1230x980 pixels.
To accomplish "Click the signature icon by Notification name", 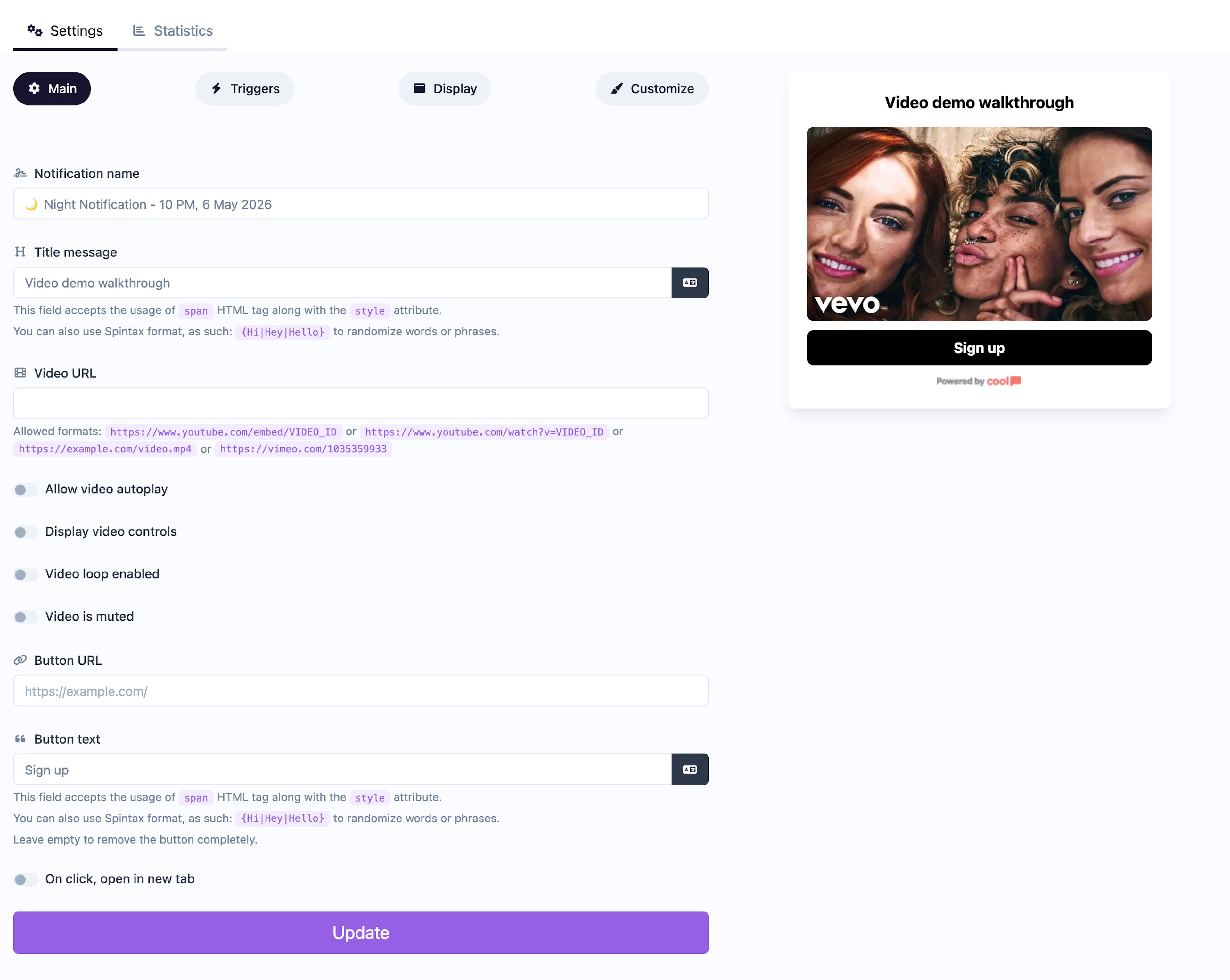I will tap(20, 173).
